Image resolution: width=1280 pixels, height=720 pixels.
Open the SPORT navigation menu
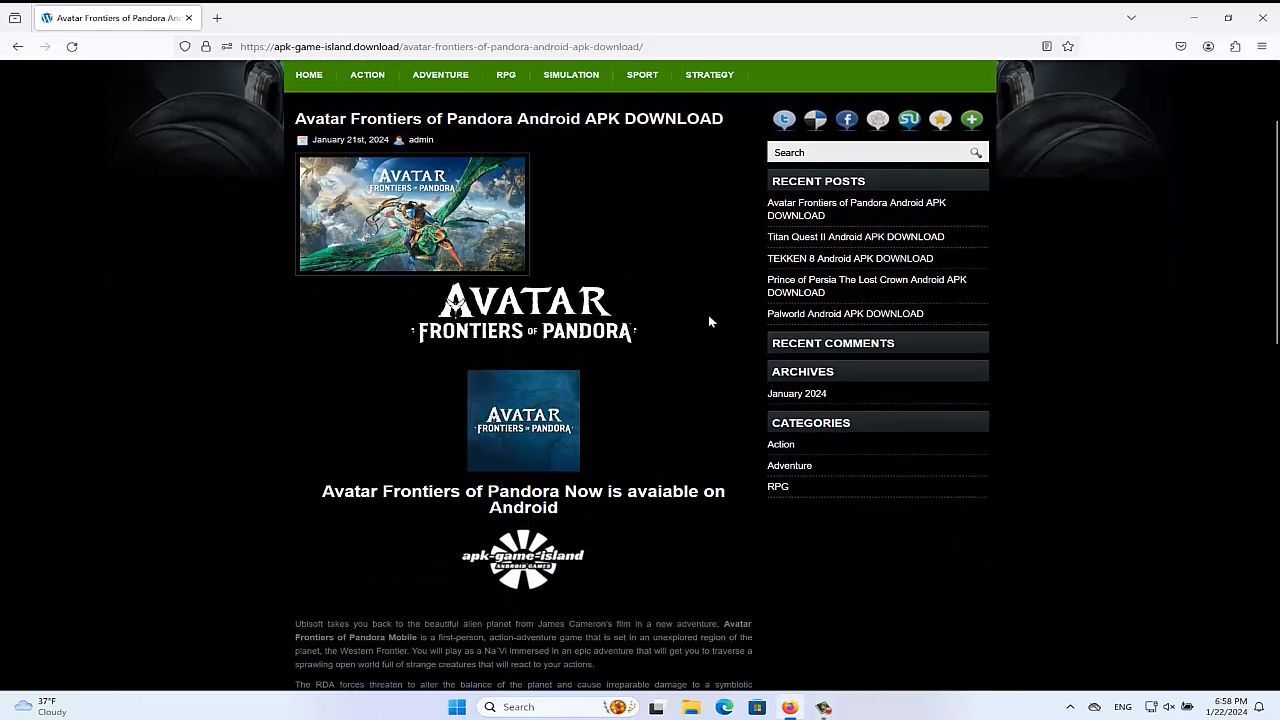(642, 75)
